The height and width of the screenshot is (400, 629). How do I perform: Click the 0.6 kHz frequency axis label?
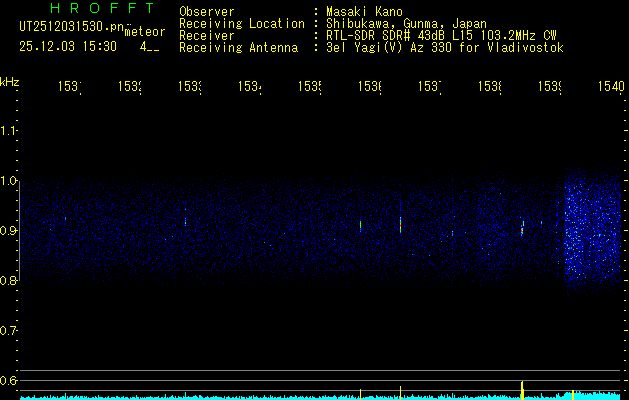tap(8, 380)
